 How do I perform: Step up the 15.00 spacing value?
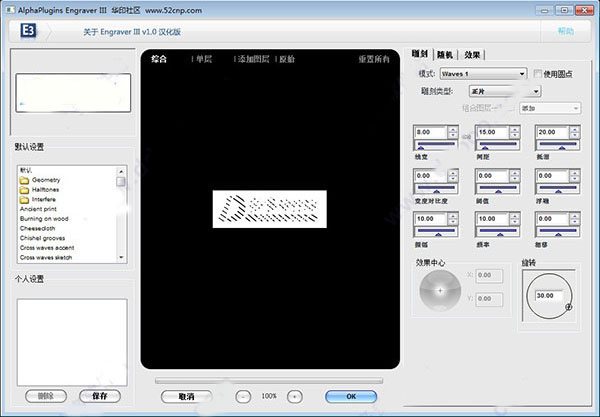(515, 130)
